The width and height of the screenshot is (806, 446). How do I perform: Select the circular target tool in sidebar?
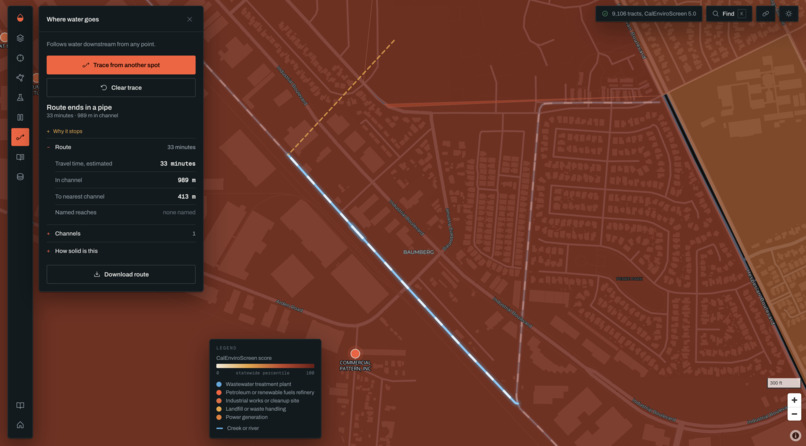click(x=20, y=58)
